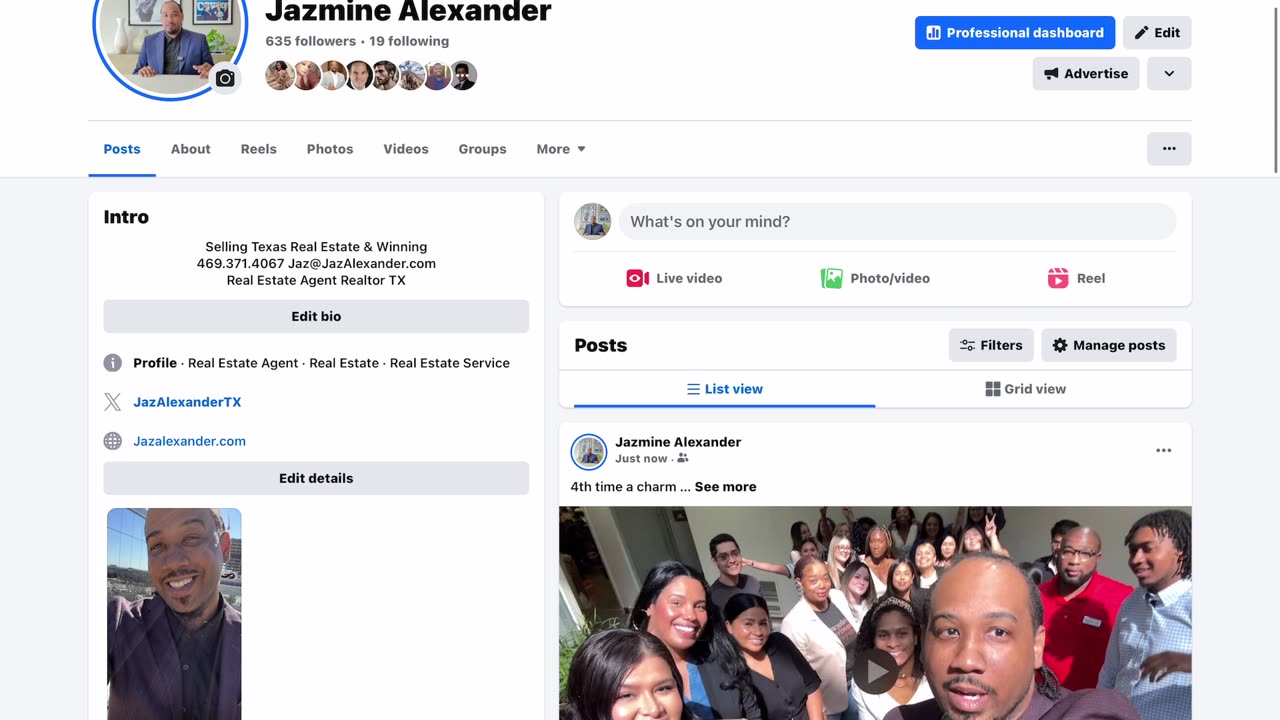Click the What's on your mind field

point(896,222)
